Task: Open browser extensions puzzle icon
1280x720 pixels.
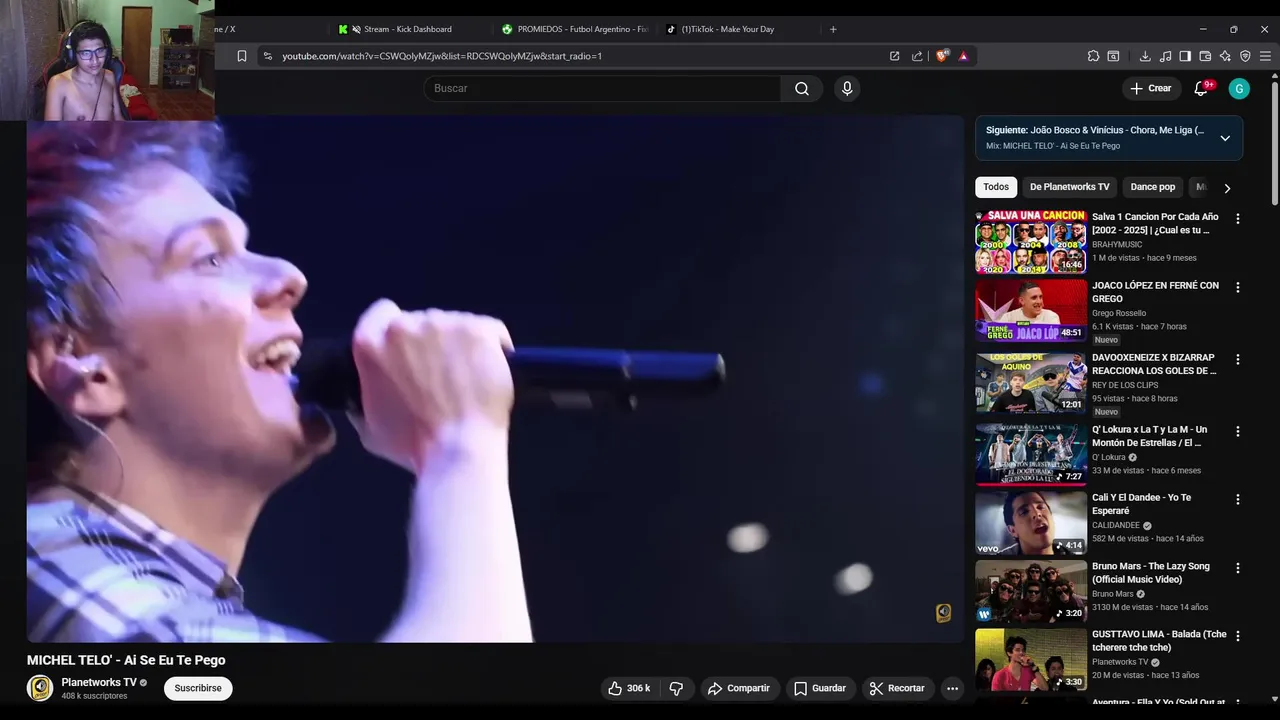Action: pos(1094,56)
